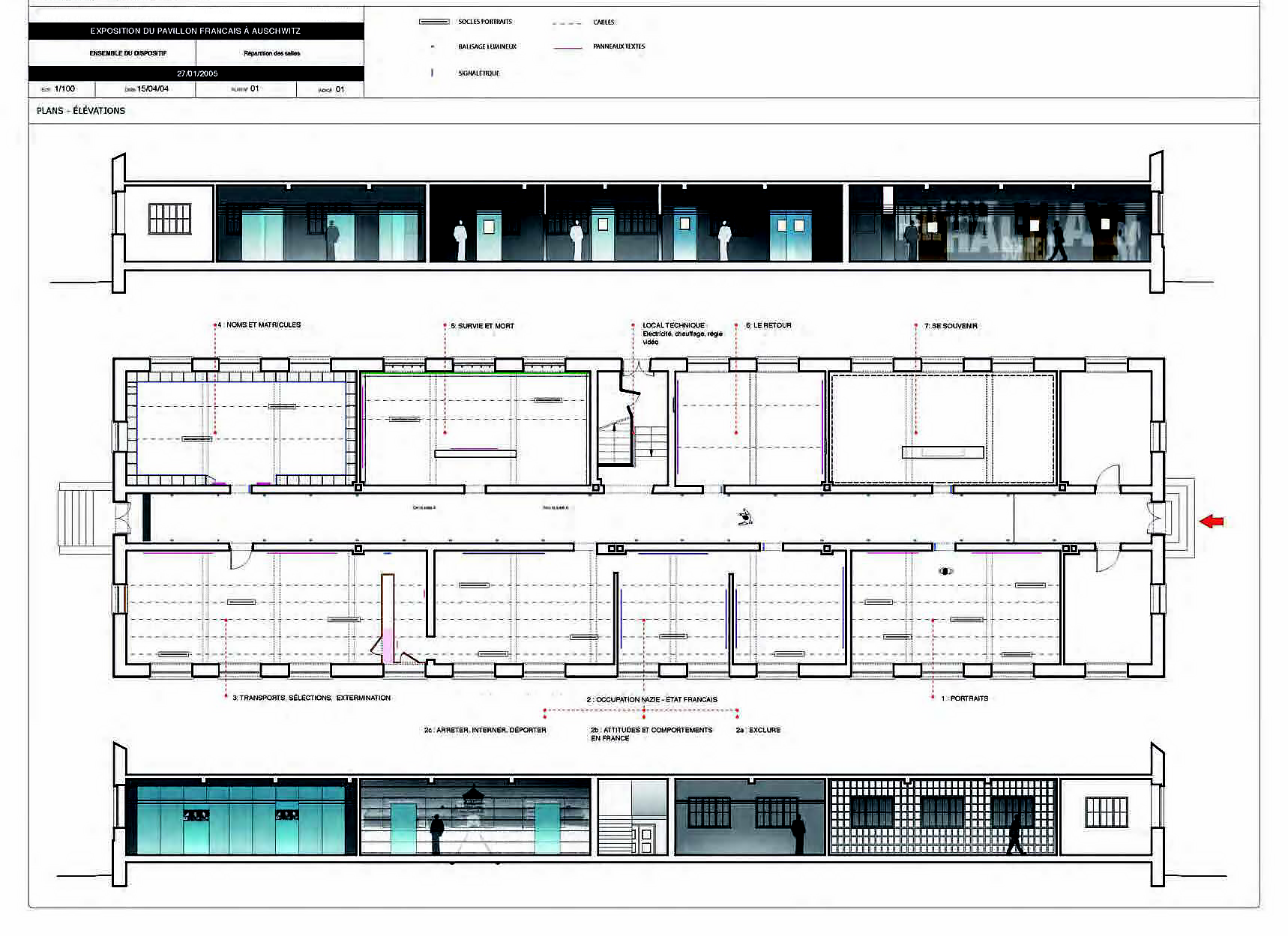Click the person figure in the corridor
The image size is (1288, 936).
pos(744,516)
